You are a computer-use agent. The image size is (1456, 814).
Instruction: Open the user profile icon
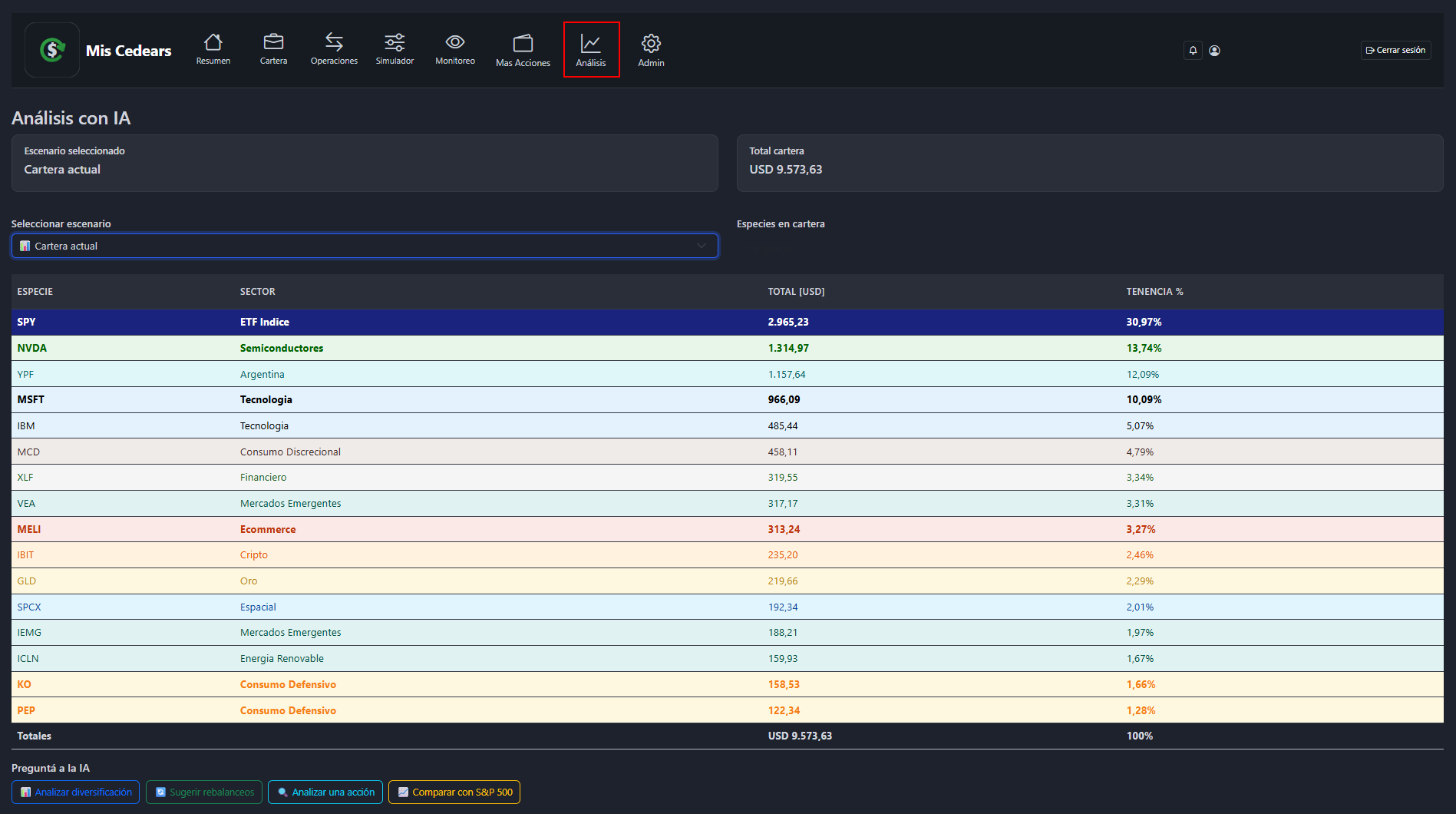coord(1214,51)
